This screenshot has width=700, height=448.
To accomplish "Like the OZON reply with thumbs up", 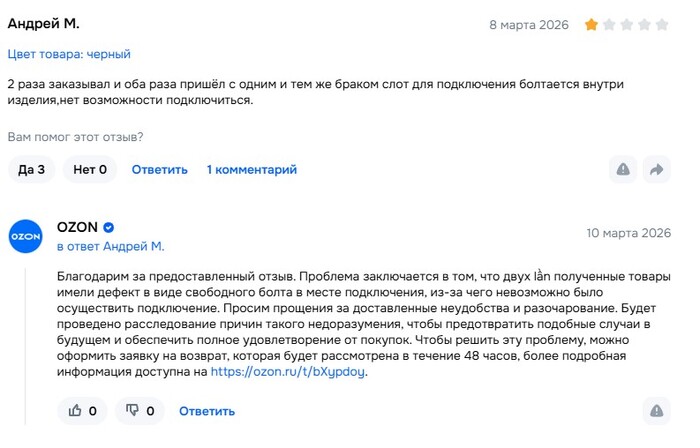I will point(83,410).
